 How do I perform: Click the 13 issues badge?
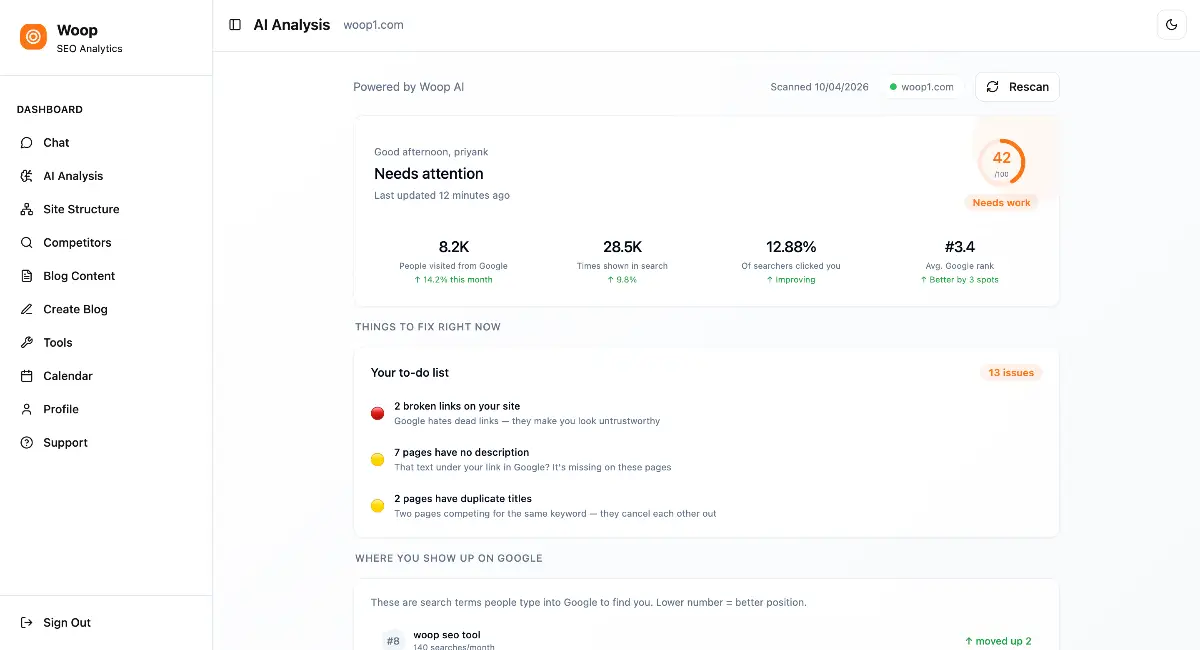[x=1011, y=373]
